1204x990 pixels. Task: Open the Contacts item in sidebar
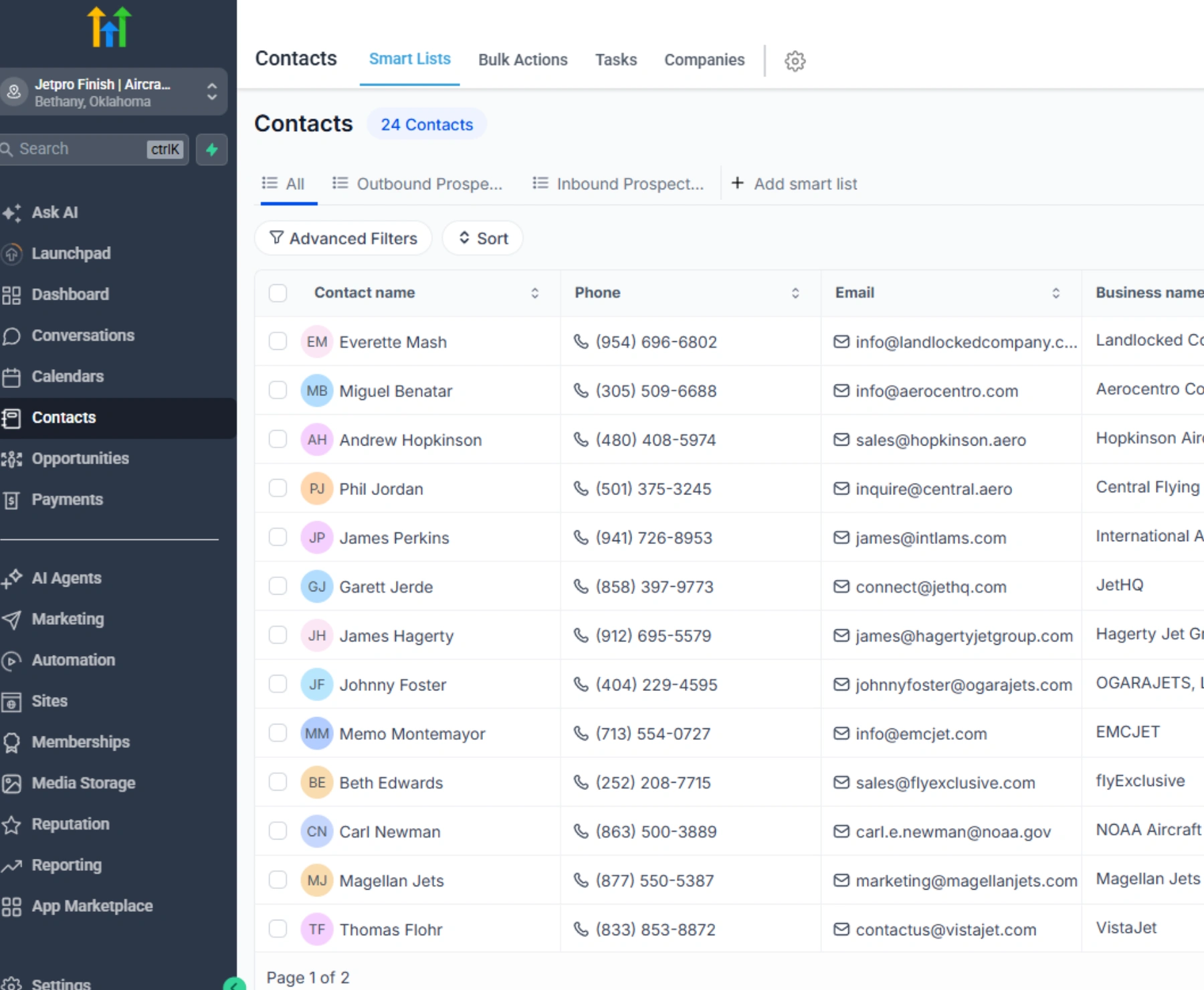coord(117,418)
